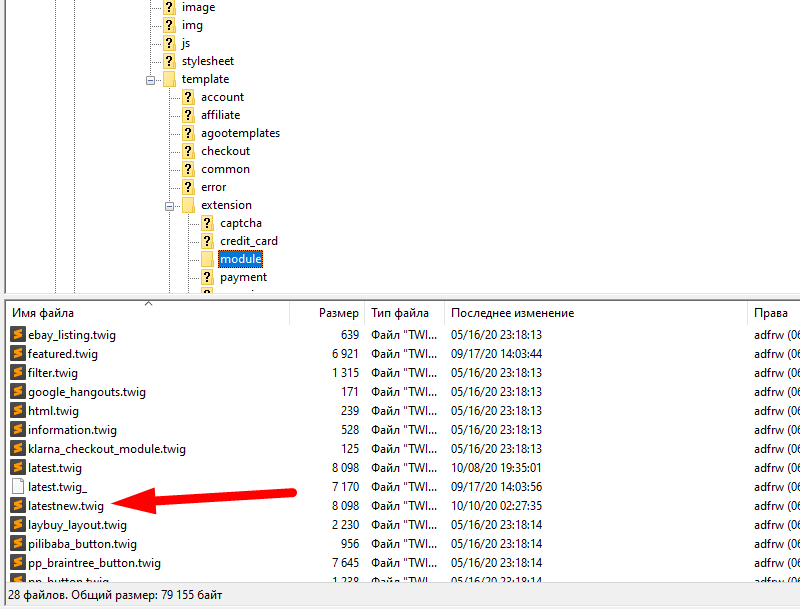Click the folder icon next to captcha
This screenshot has height=609, width=800.
click(x=207, y=223)
